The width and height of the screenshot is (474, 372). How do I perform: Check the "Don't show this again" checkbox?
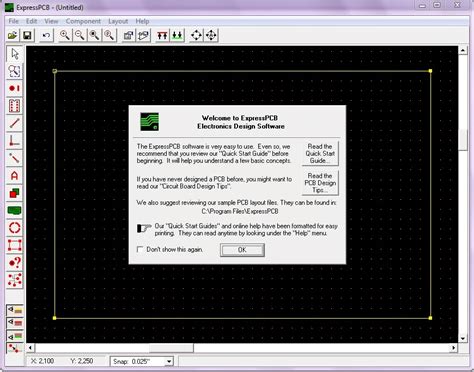point(140,249)
